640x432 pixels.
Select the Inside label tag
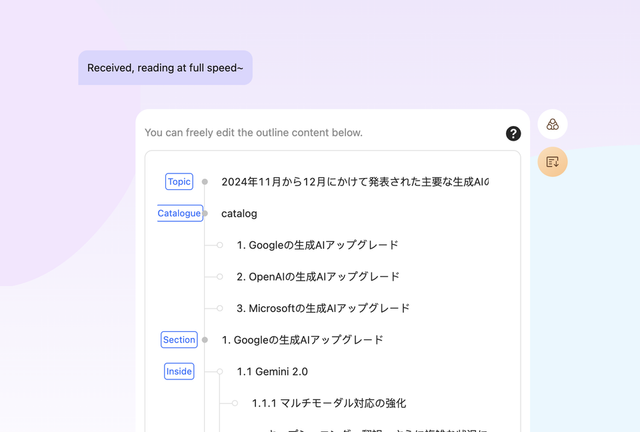(x=179, y=371)
